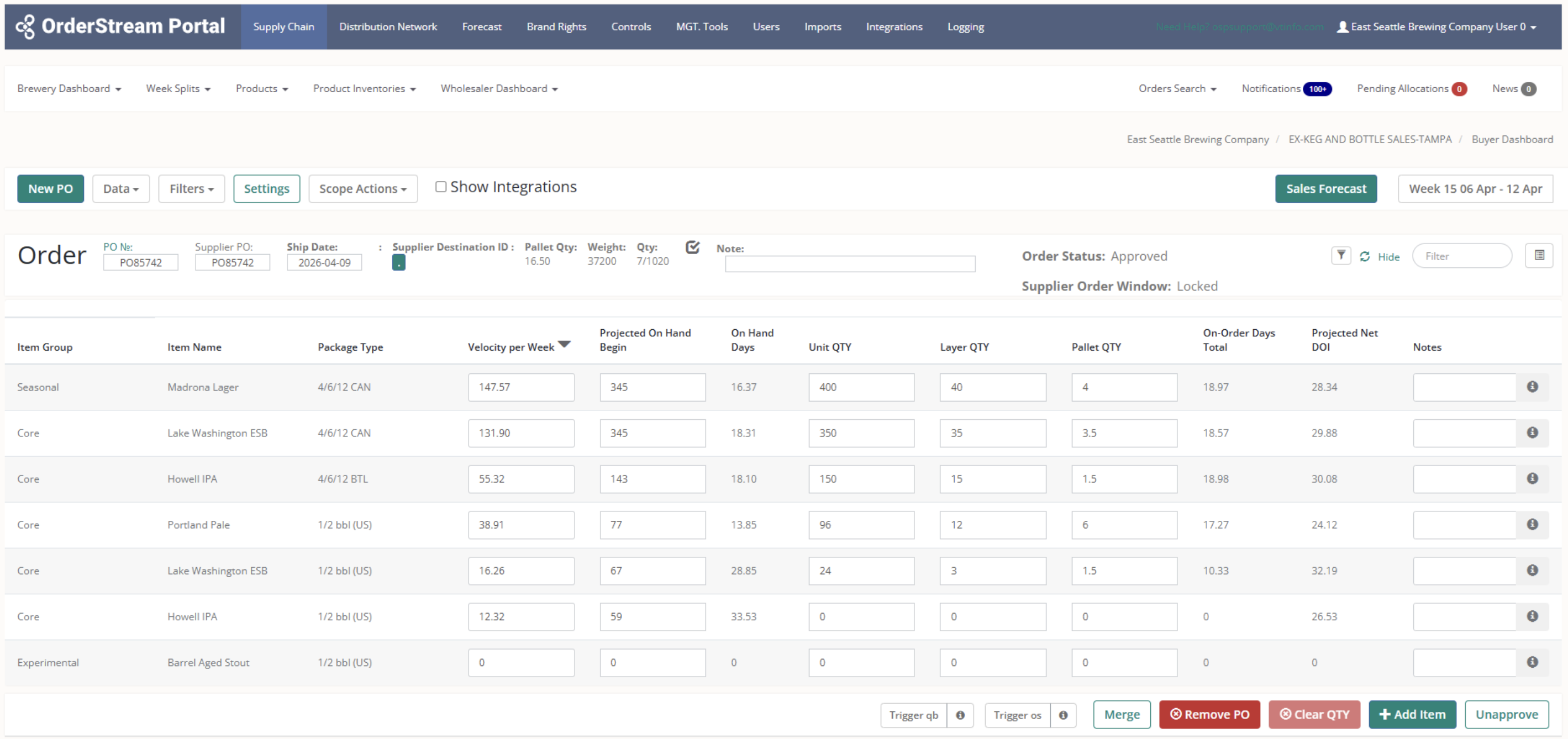Select the Supply Chain nav tab

[x=283, y=27]
